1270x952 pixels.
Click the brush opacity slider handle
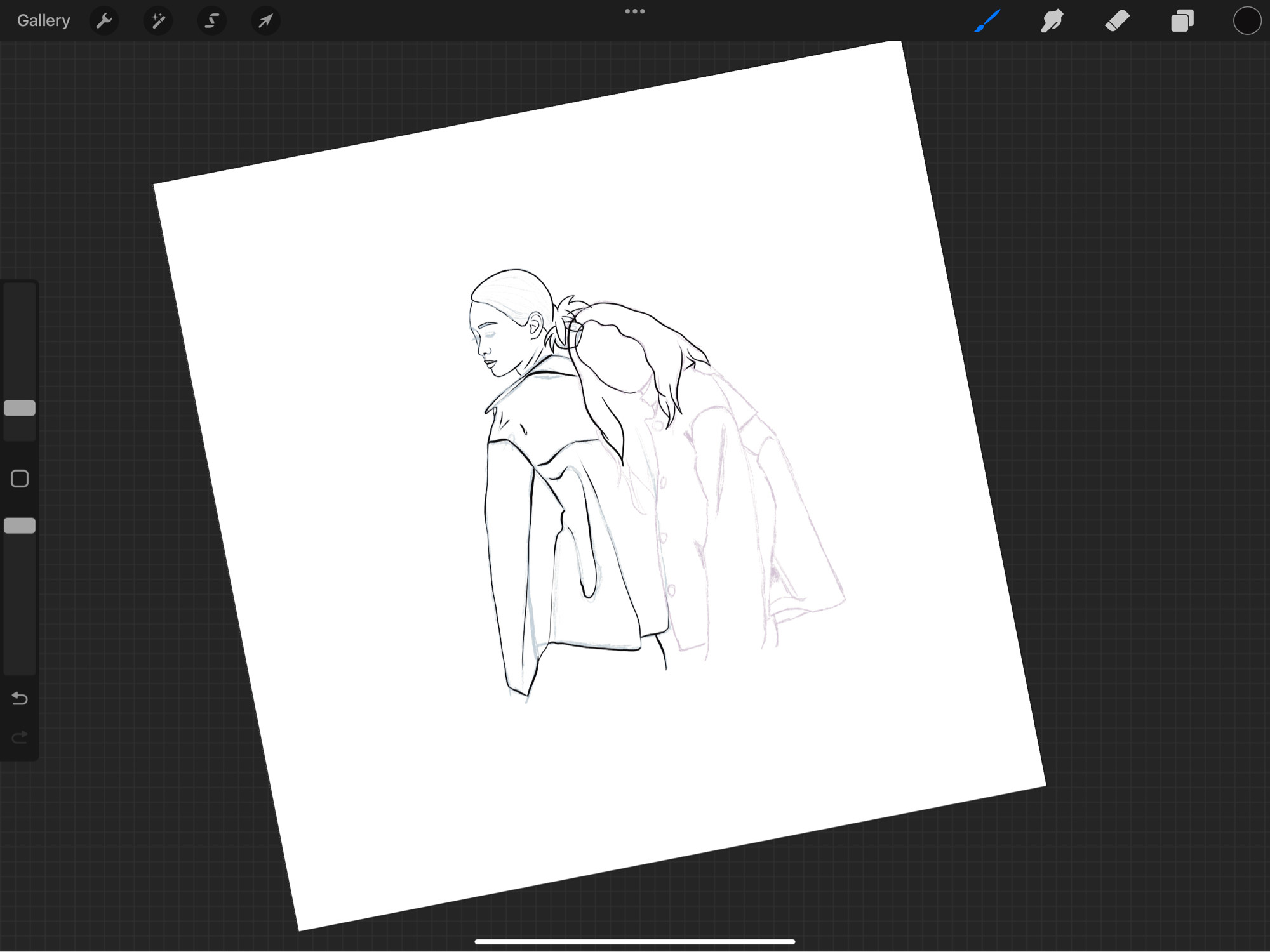[20, 526]
